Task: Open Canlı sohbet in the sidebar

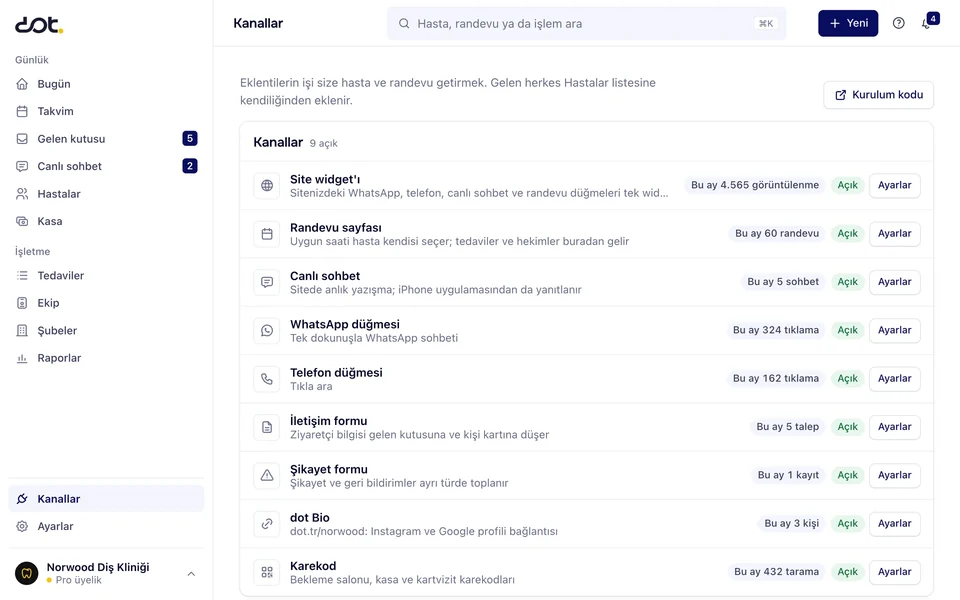Action: tap(106, 166)
